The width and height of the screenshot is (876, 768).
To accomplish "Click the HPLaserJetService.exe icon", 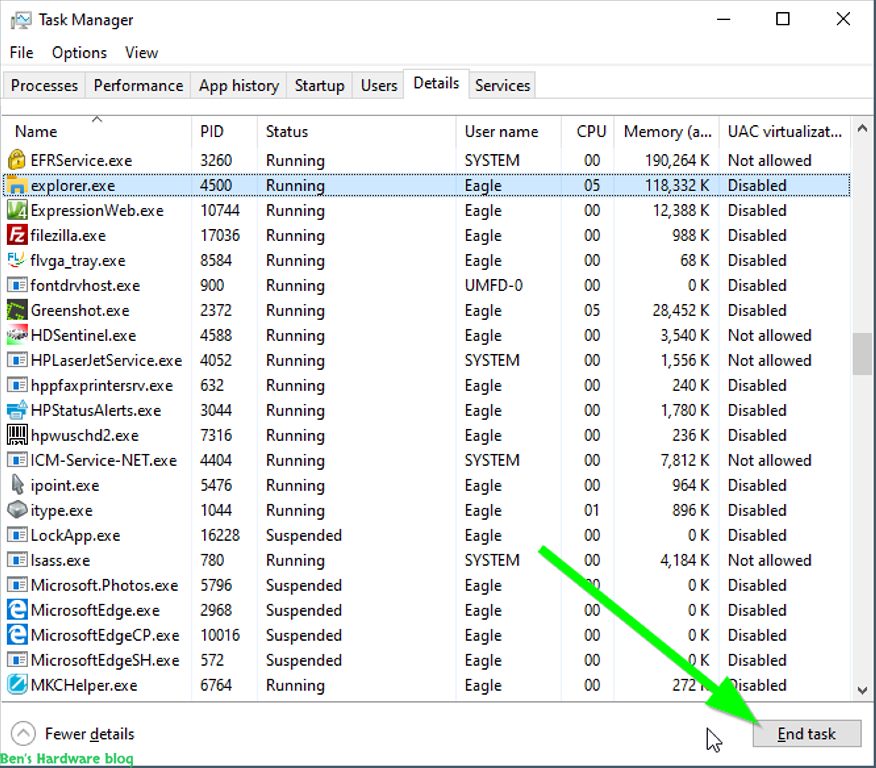I will tap(17, 360).
